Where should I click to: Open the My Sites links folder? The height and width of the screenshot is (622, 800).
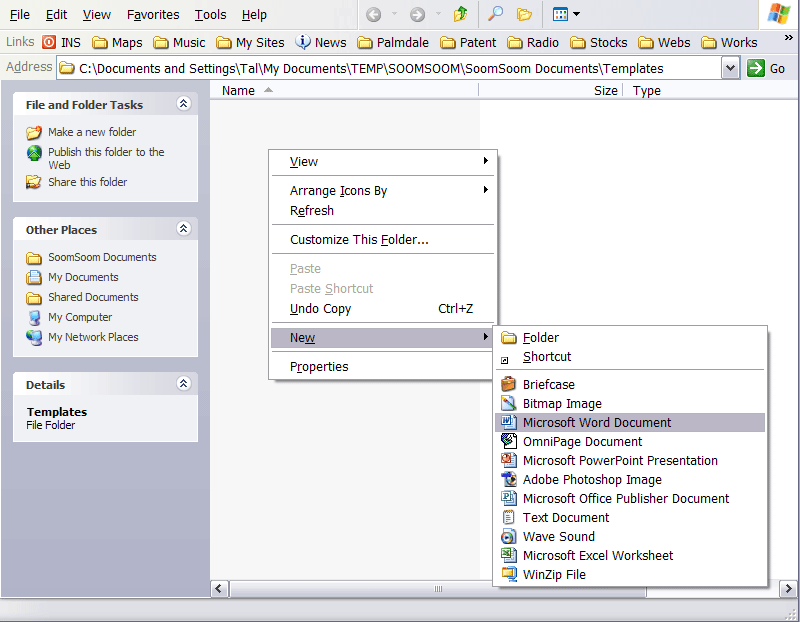pos(250,42)
